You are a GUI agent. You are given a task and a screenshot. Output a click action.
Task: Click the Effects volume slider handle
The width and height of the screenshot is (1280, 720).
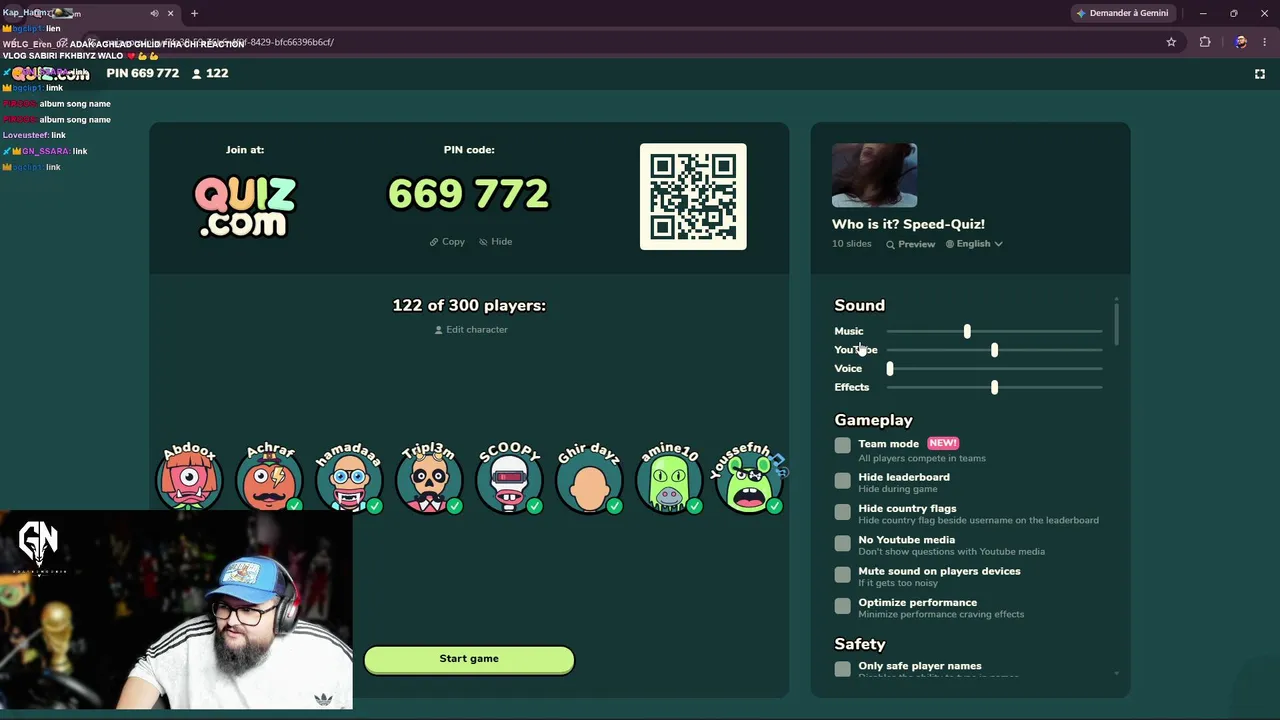994,388
